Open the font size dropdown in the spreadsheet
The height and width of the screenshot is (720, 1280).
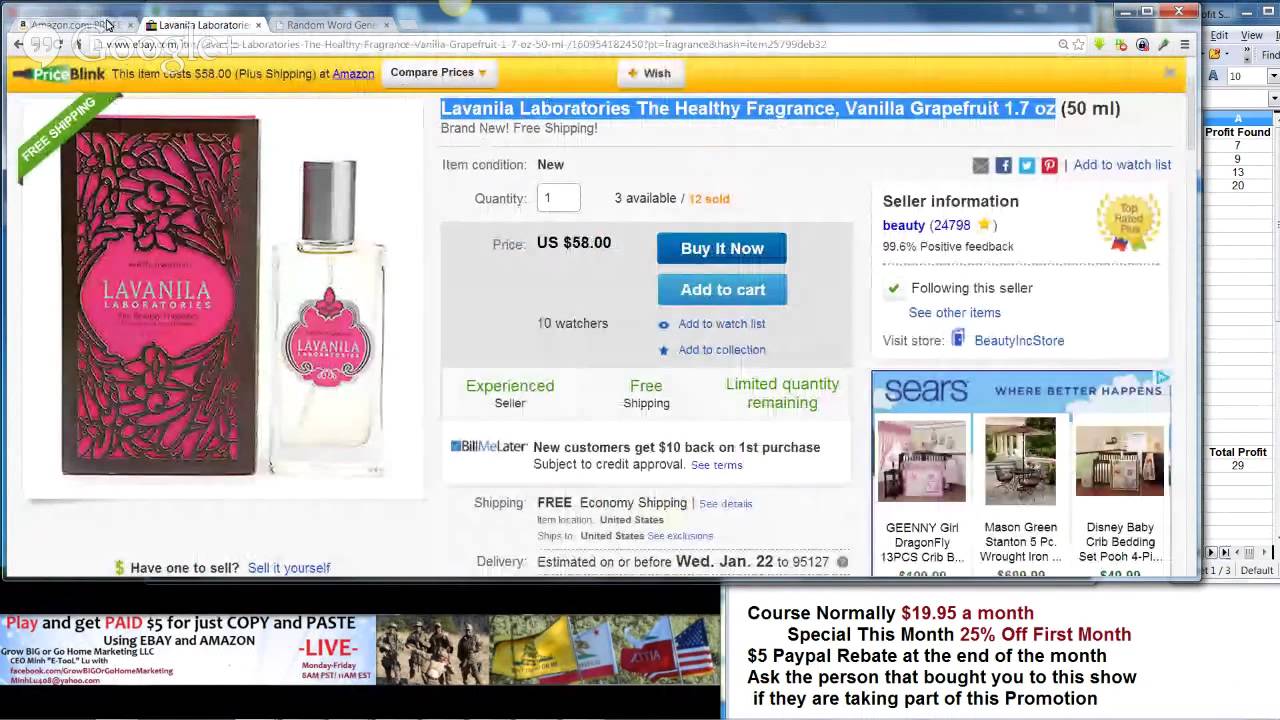(1274, 76)
